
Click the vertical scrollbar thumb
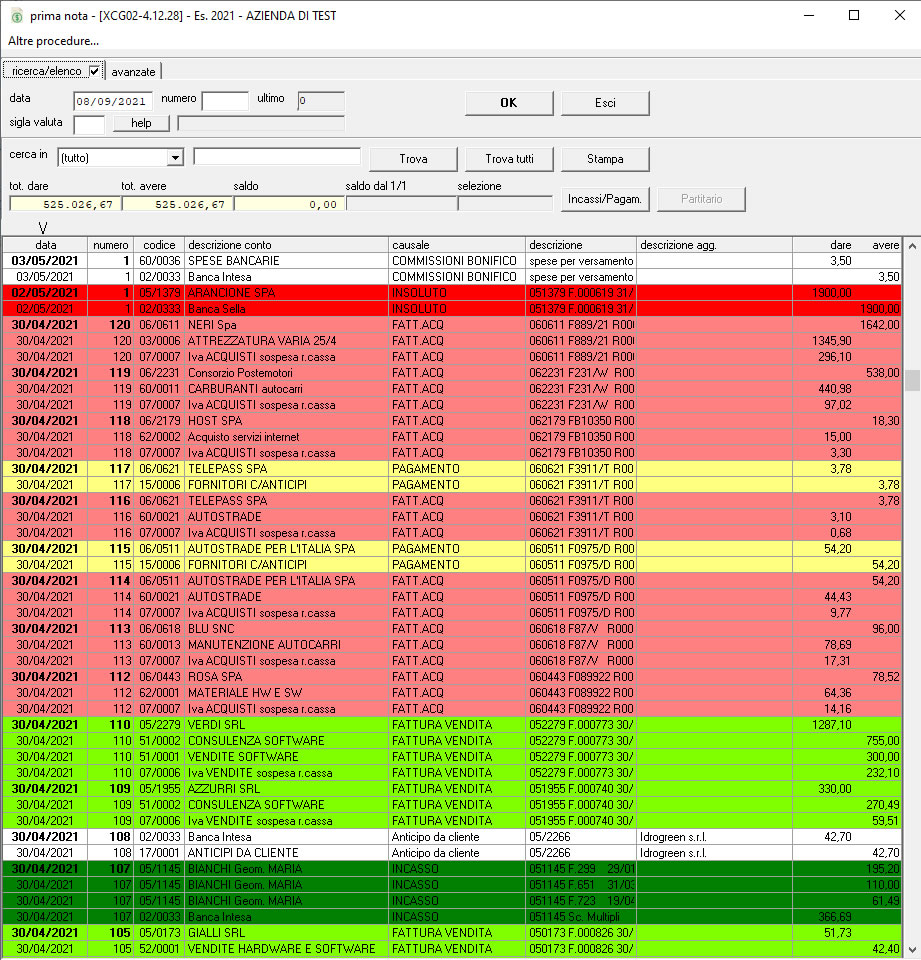click(912, 380)
